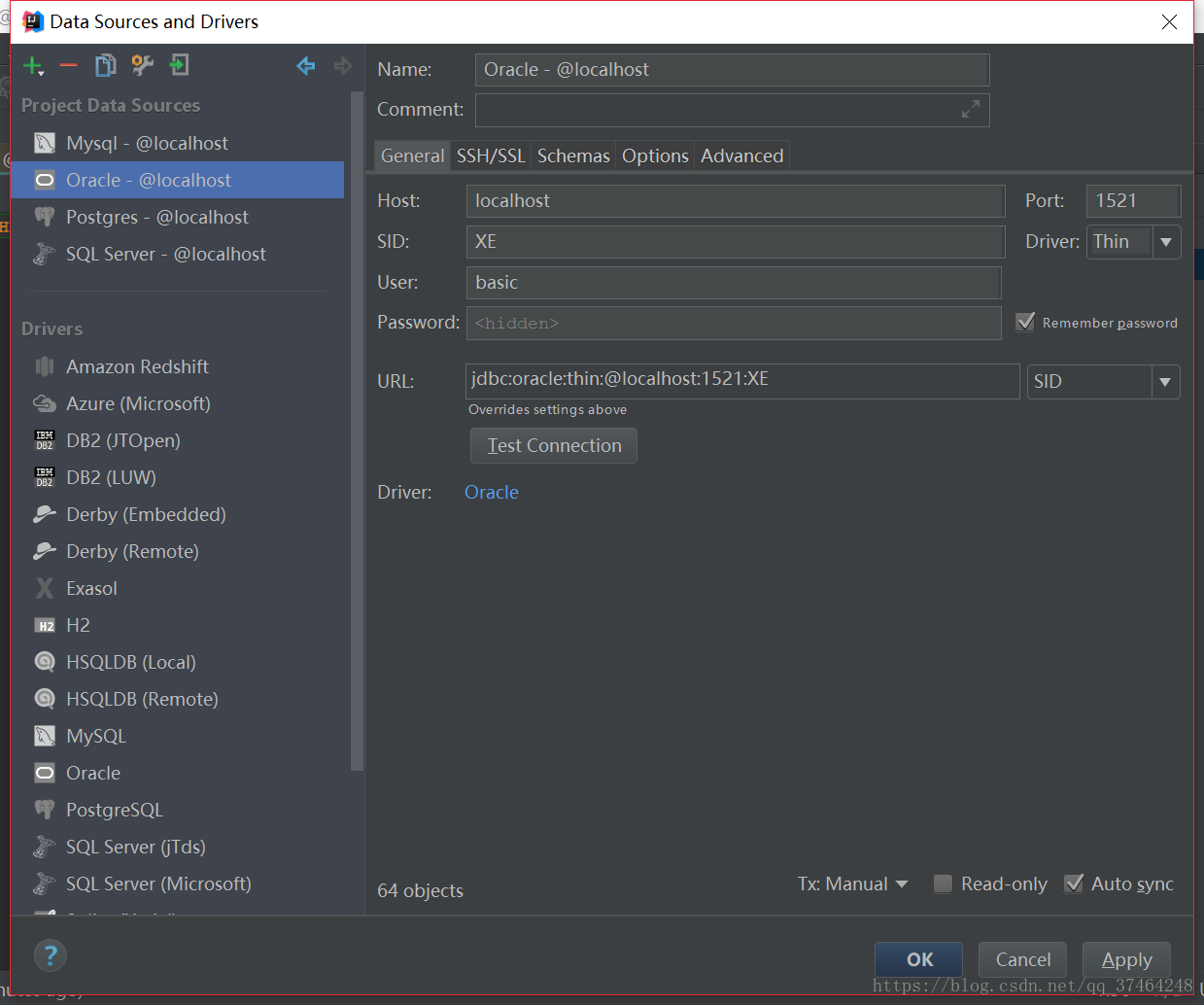1204x1005 pixels.
Task: Click the Test Connection button
Action: [x=554, y=445]
